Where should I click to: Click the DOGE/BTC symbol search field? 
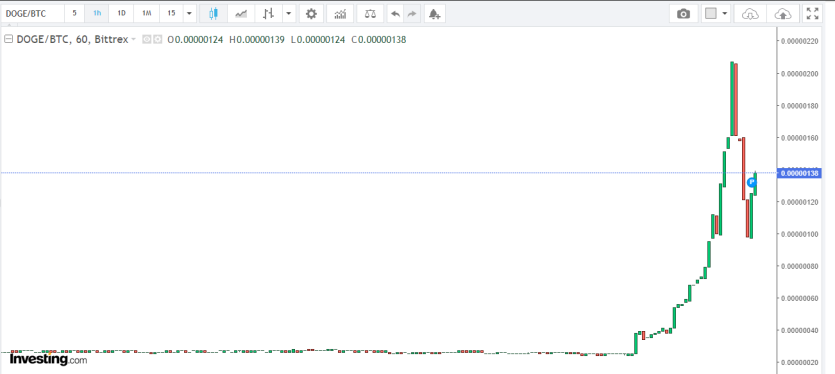[x=33, y=14]
